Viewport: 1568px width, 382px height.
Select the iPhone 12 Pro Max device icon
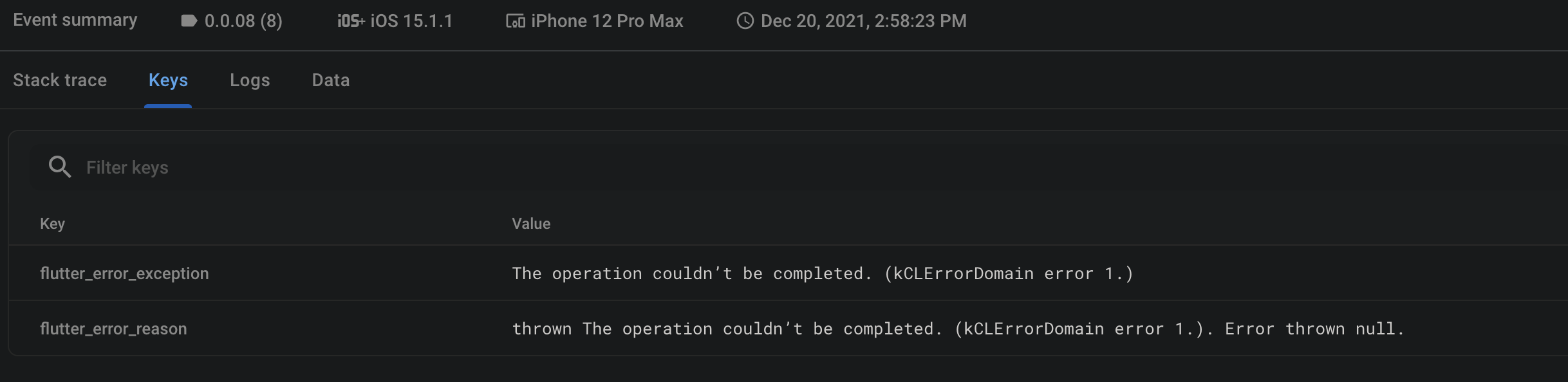(514, 20)
